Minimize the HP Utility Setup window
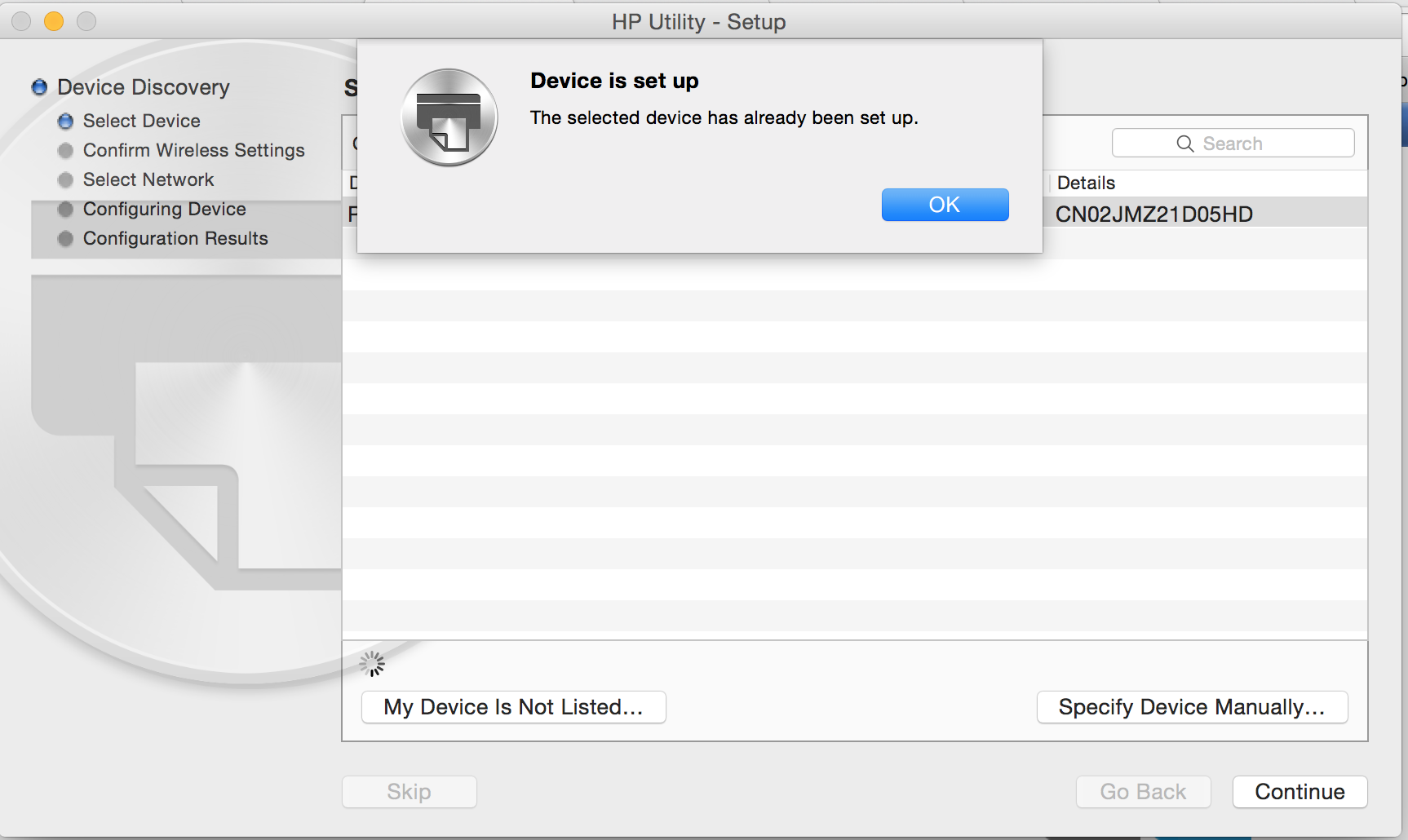 point(54,21)
